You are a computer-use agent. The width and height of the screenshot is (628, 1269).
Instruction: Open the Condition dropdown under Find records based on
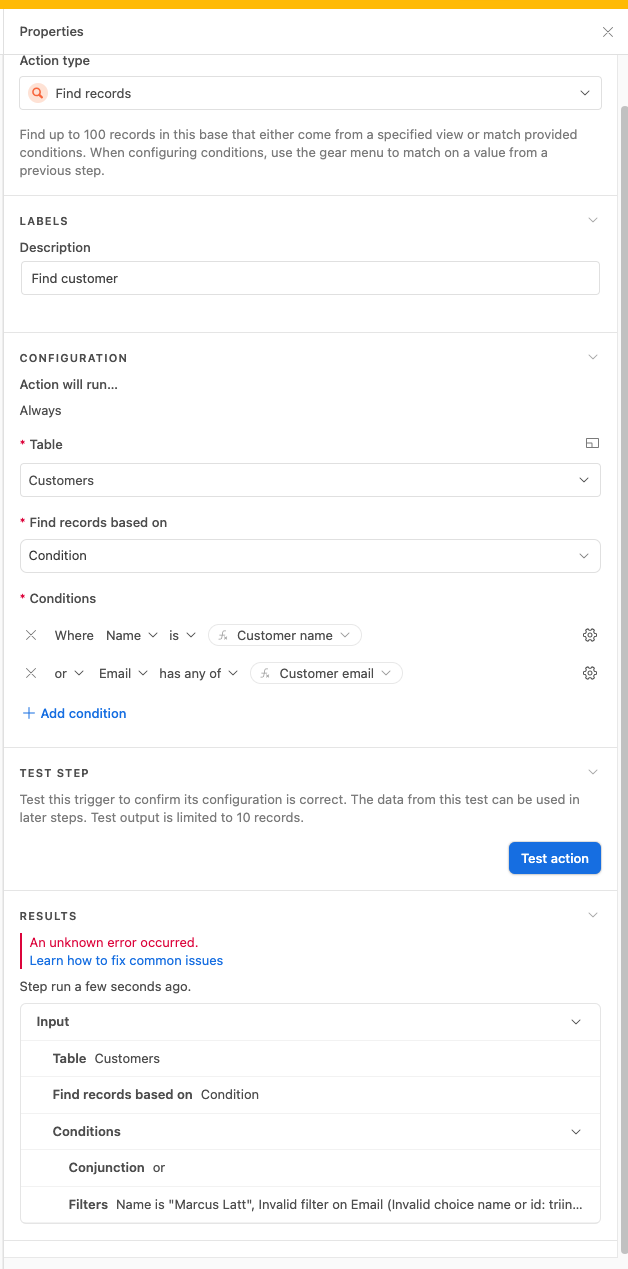click(x=310, y=555)
